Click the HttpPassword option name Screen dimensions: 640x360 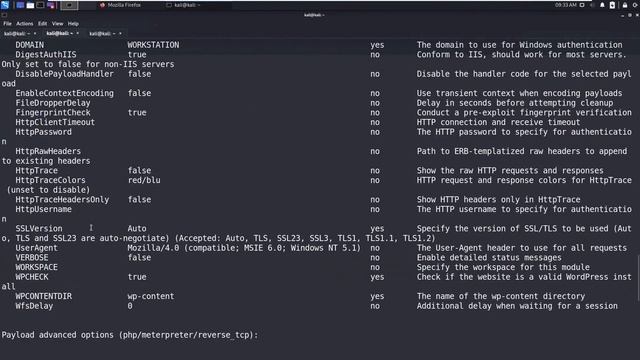(x=43, y=132)
